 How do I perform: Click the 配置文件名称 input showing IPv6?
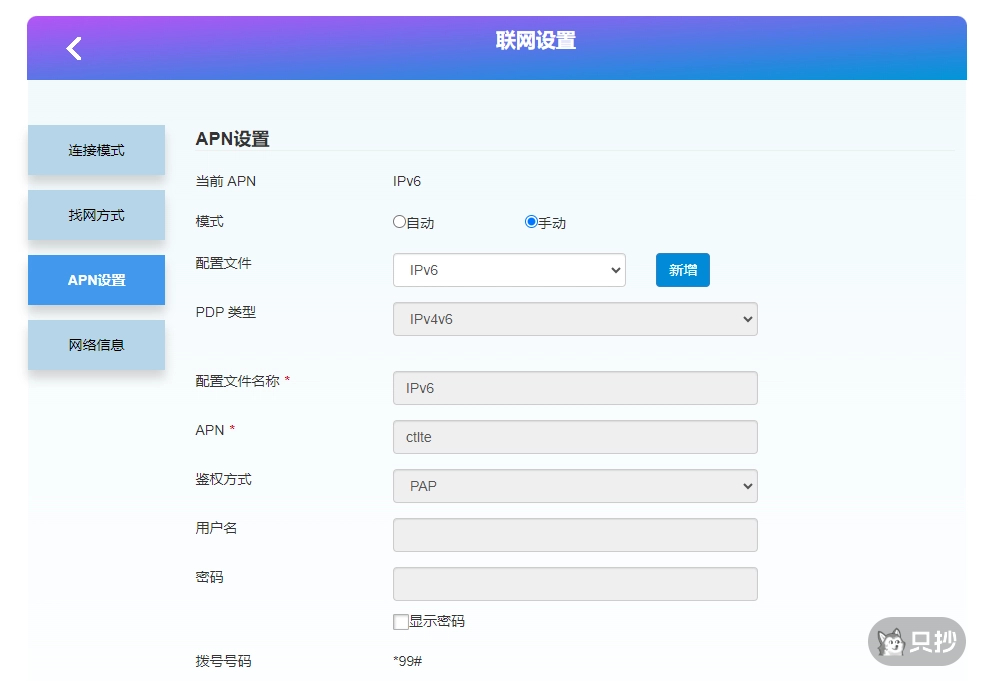(575, 388)
